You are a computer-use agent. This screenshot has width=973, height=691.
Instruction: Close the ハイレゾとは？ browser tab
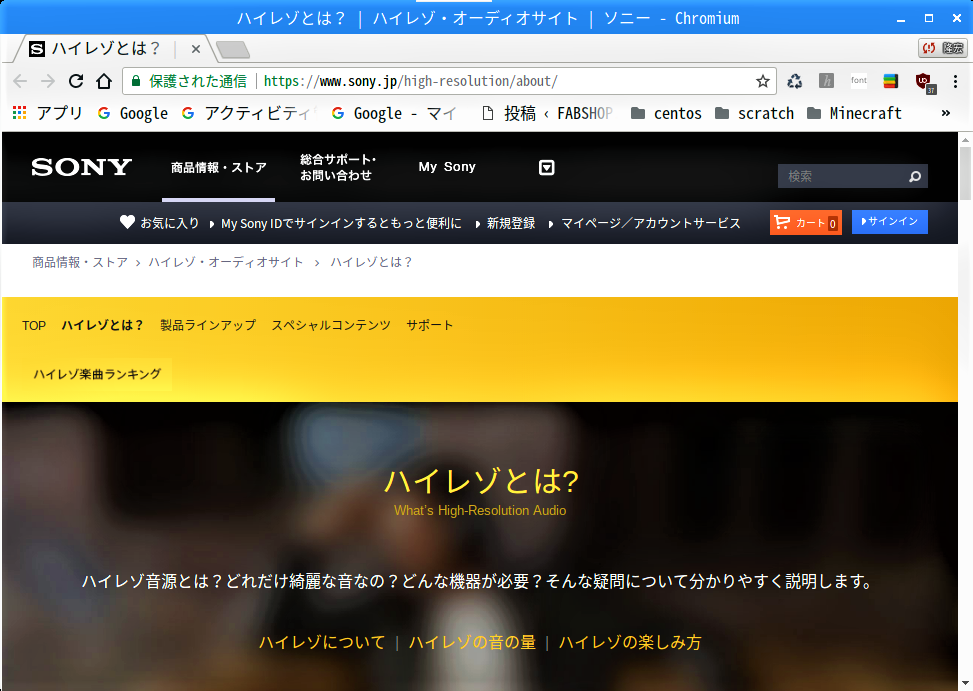(x=195, y=48)
